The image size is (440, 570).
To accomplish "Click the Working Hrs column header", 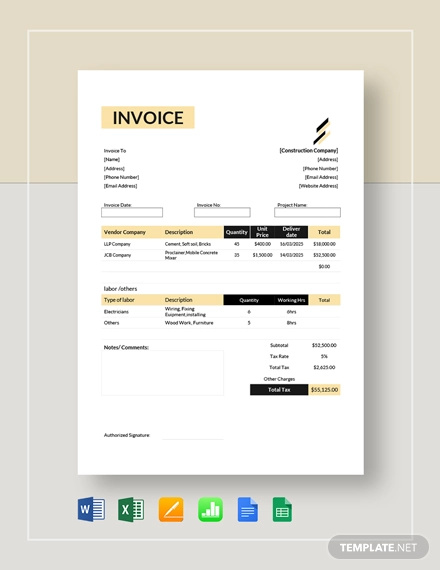I will 291,300.
